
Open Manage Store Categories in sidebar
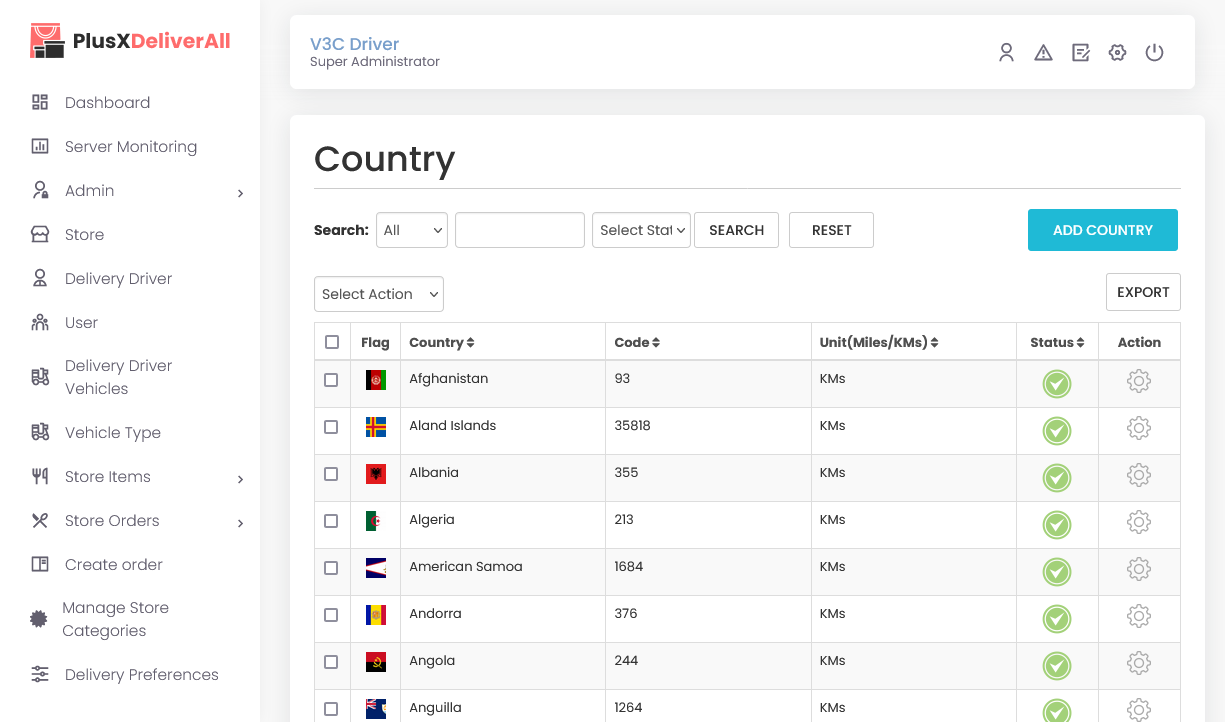click(x=115, y=619)
